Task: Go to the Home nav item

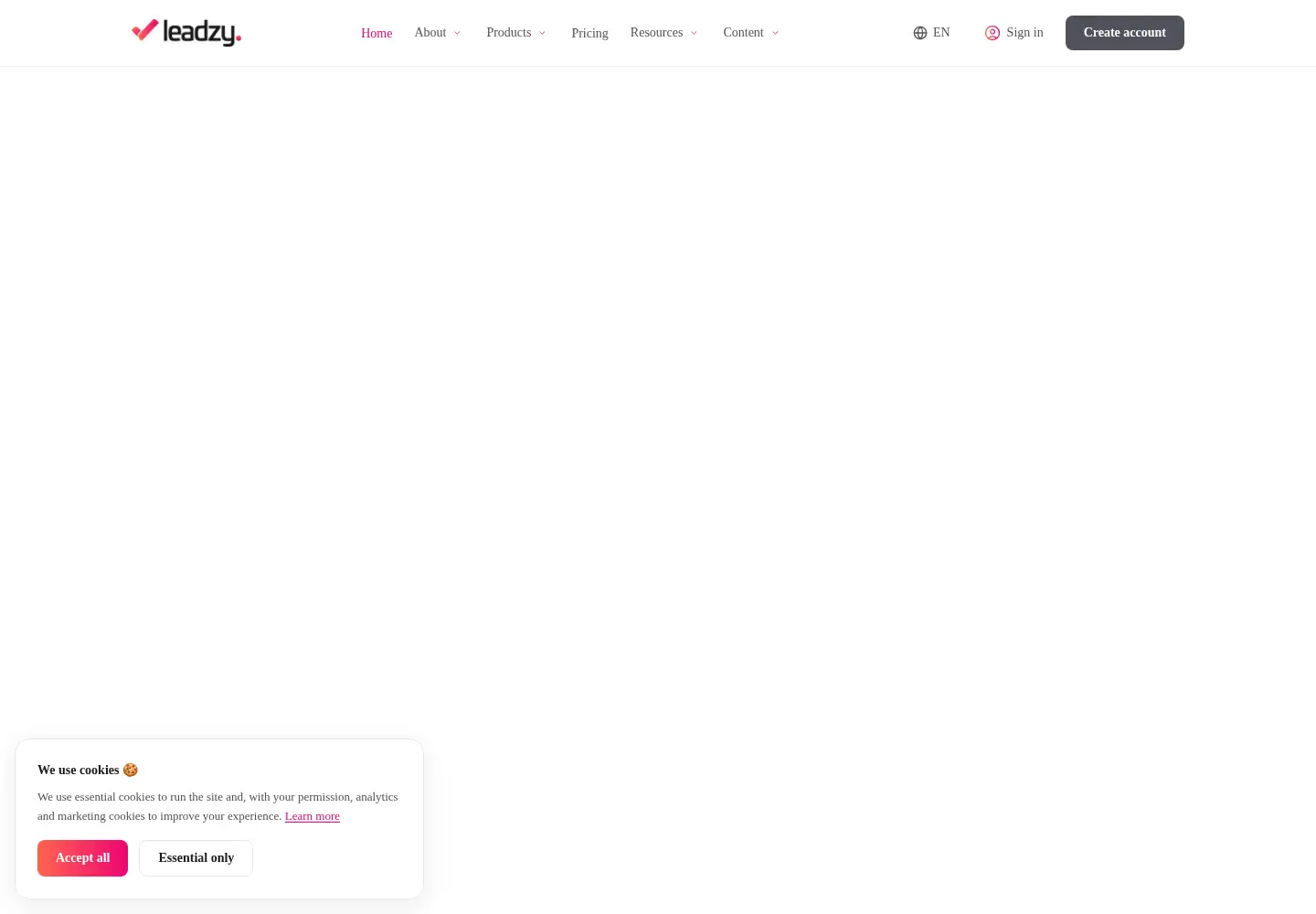Action: 377,33
